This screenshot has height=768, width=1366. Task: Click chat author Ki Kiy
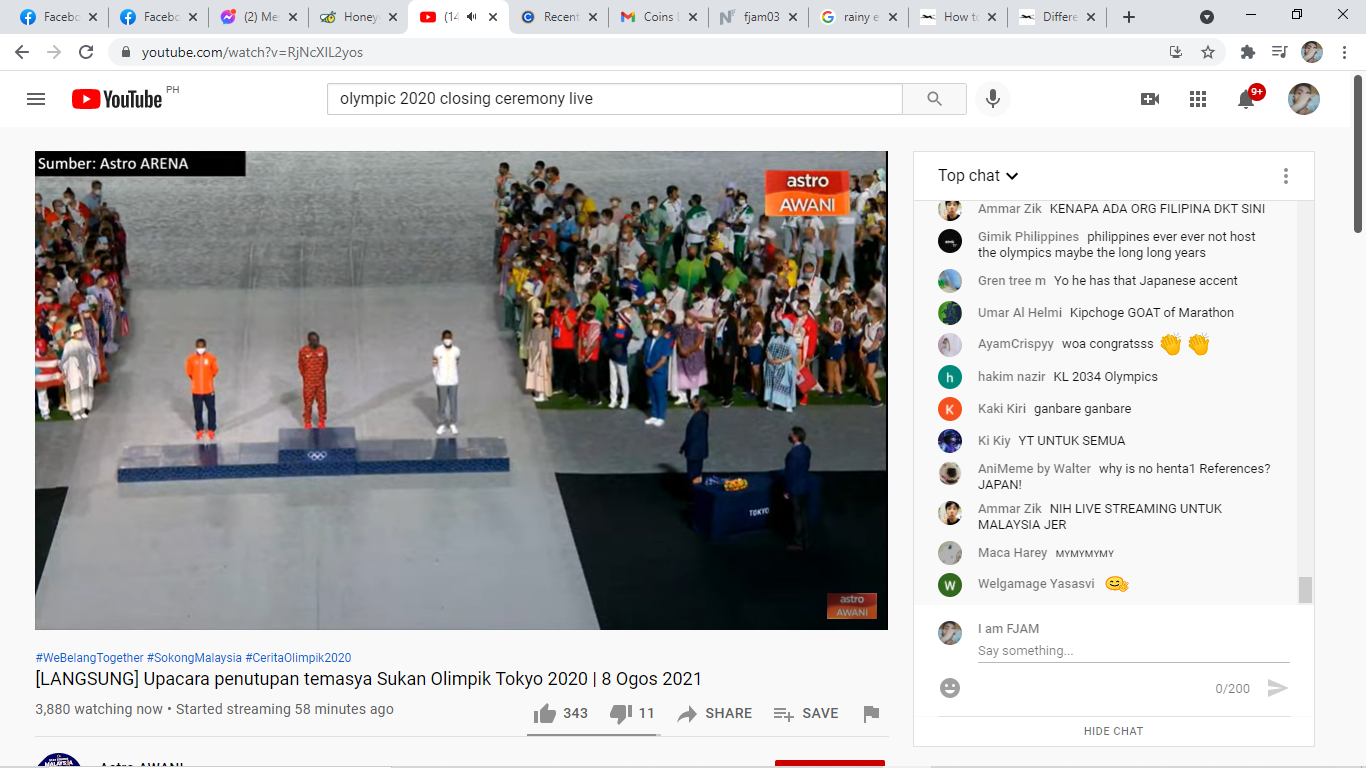coord(994,441)
